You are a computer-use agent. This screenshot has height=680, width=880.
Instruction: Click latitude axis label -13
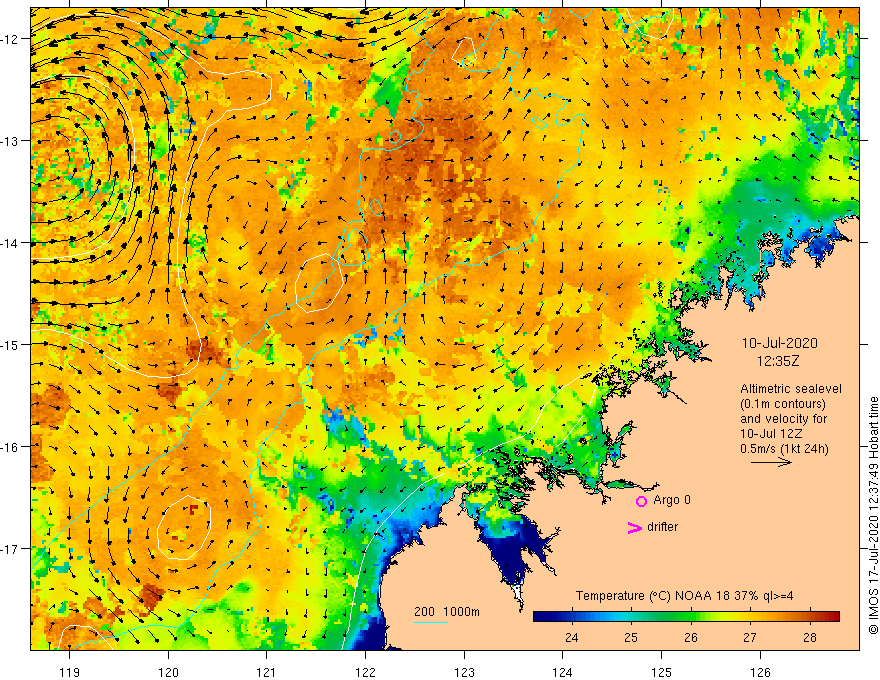pos(10,141)
